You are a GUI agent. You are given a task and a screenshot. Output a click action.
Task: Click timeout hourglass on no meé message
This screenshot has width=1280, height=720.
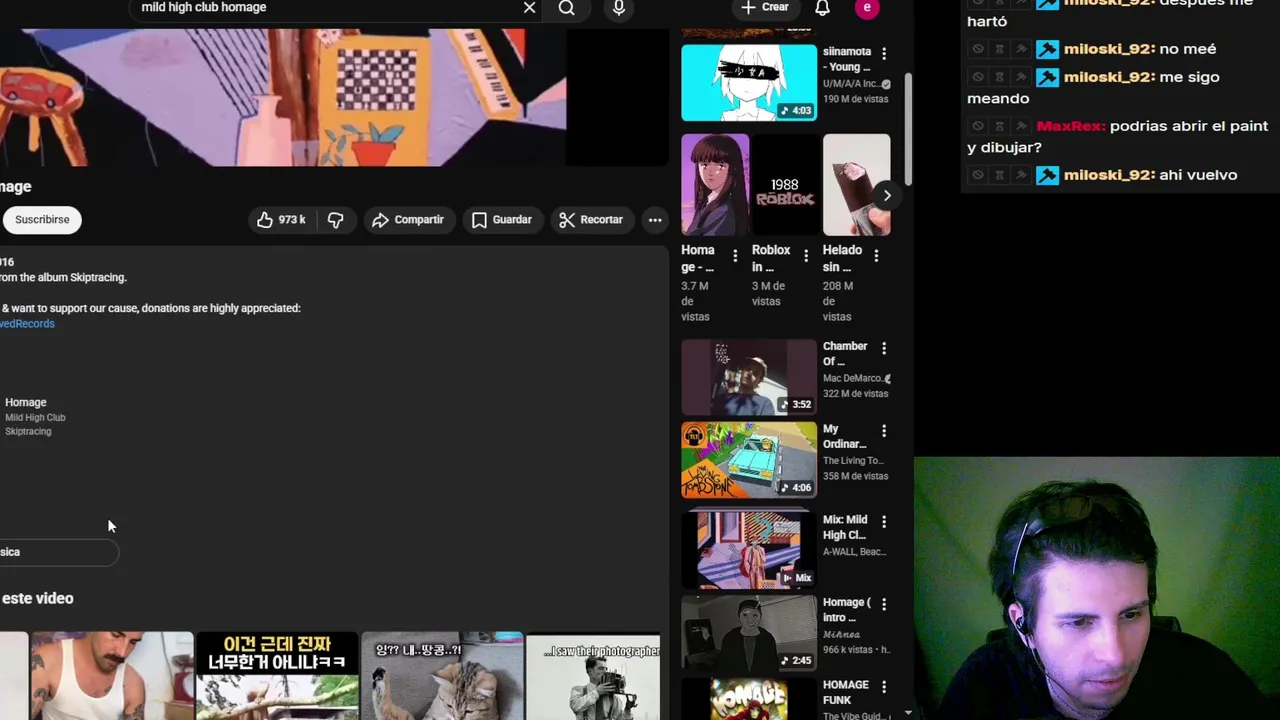coord(999,49)
